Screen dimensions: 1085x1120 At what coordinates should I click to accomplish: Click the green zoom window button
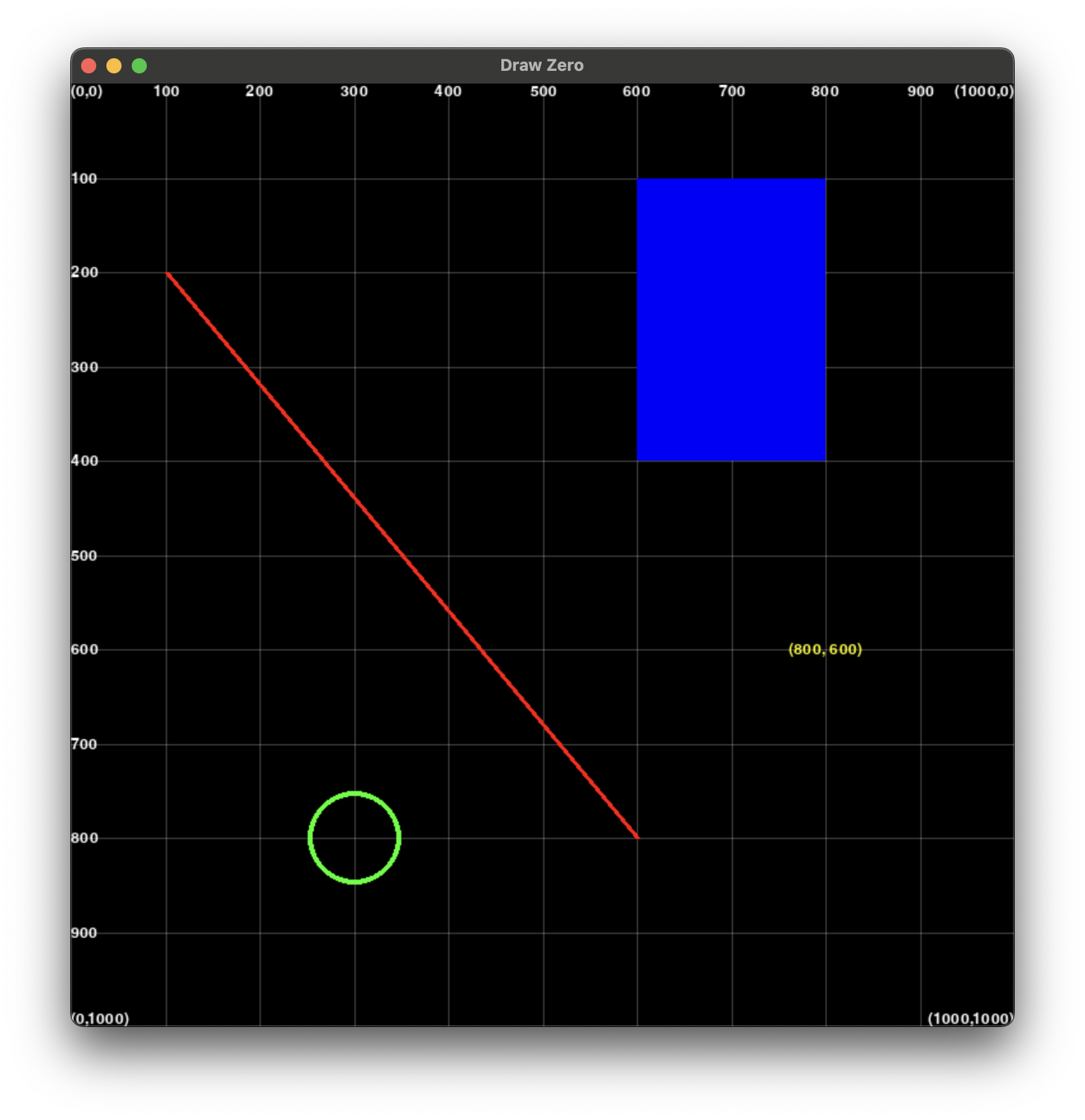tap(139, 66)
